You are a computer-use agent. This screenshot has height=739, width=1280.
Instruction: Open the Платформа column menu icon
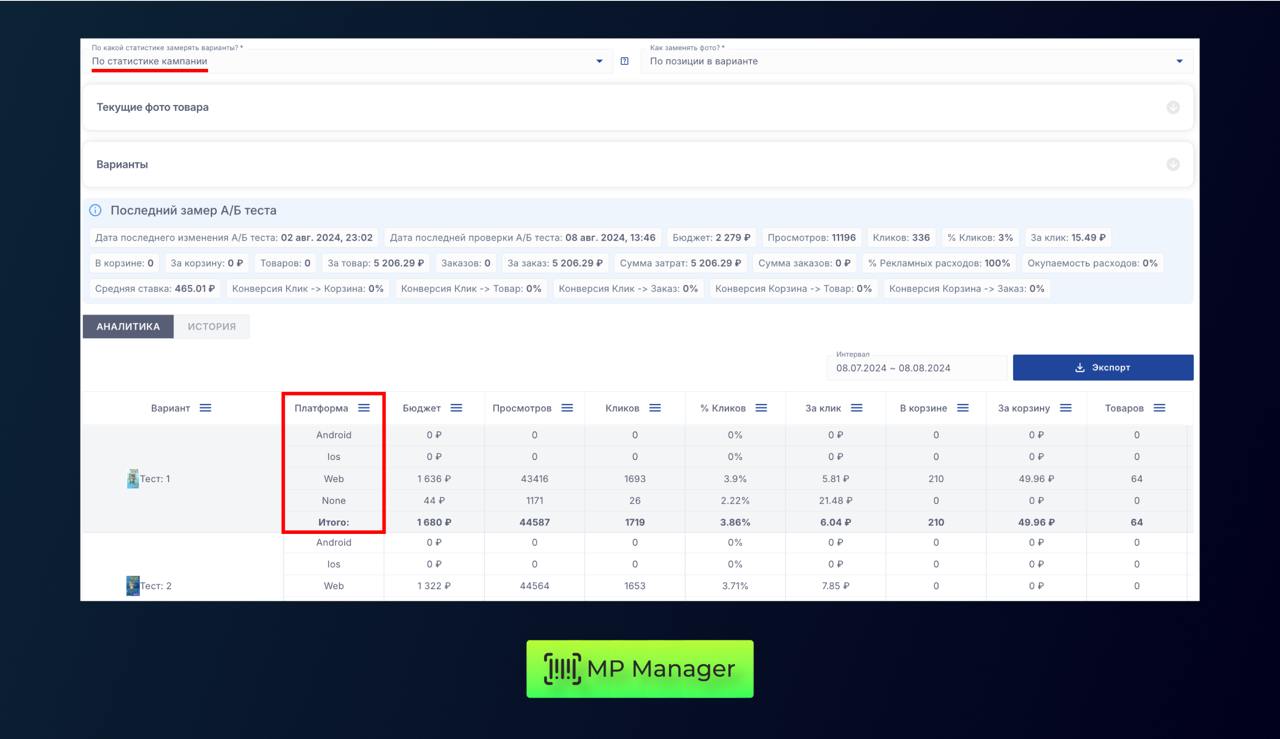pos(364,408)
